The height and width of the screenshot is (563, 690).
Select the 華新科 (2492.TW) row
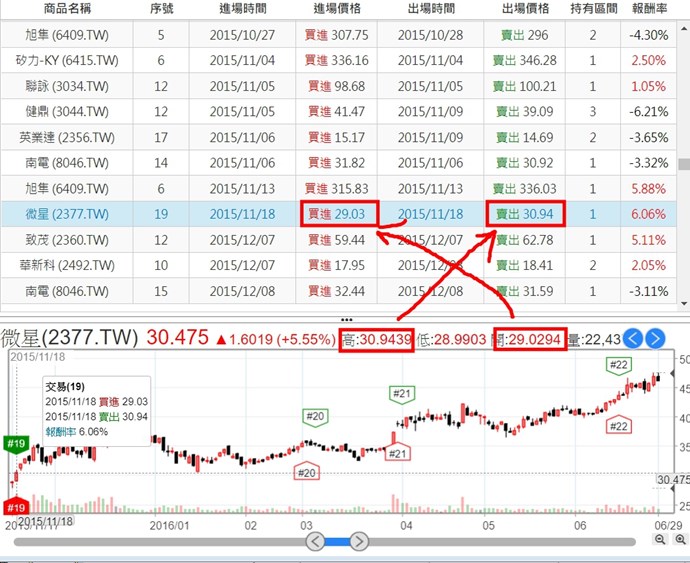pyautogui.click(x=339, y=265)
